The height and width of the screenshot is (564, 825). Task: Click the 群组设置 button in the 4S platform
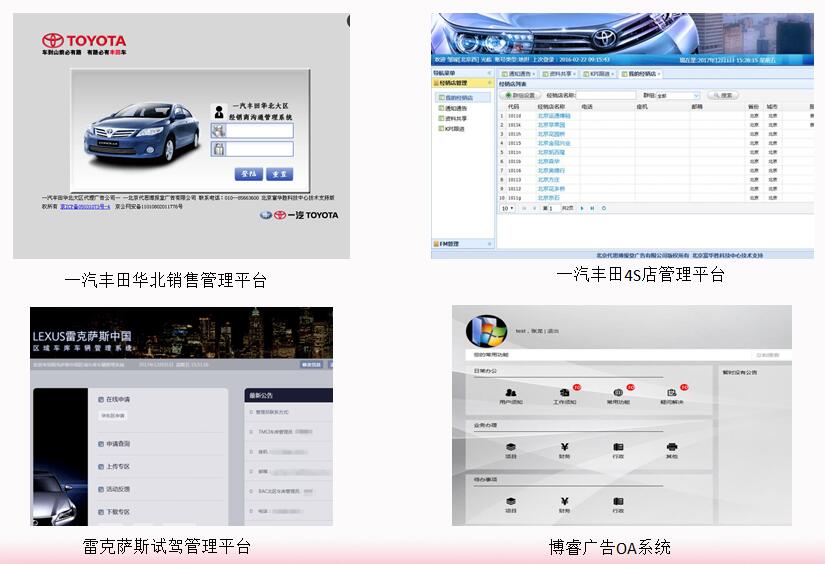pyautogui.click(x=520, y=95)
